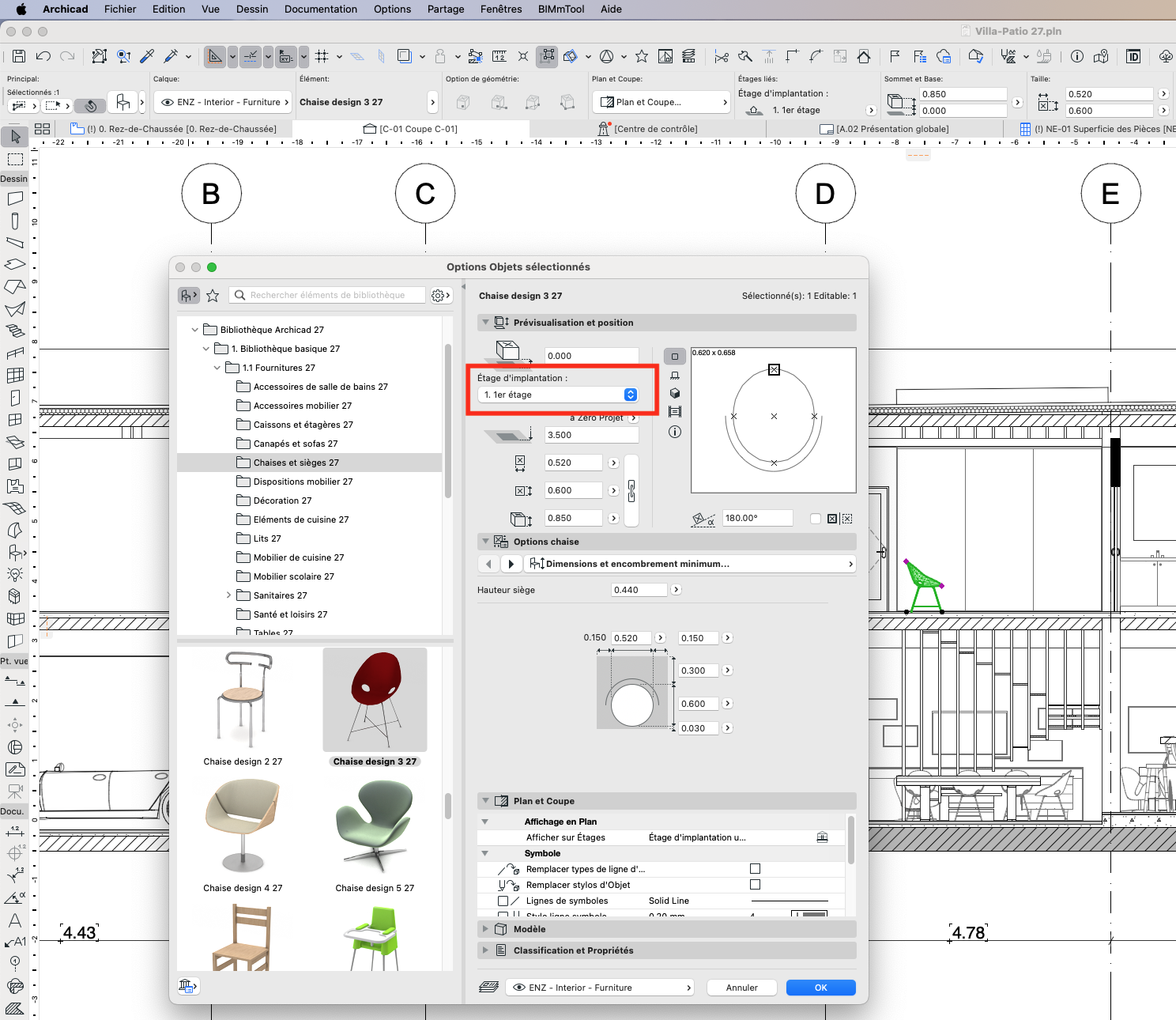Select the syringe inject parameters tool
The width and height of the screenshot is (1176, 1020).
171,56
